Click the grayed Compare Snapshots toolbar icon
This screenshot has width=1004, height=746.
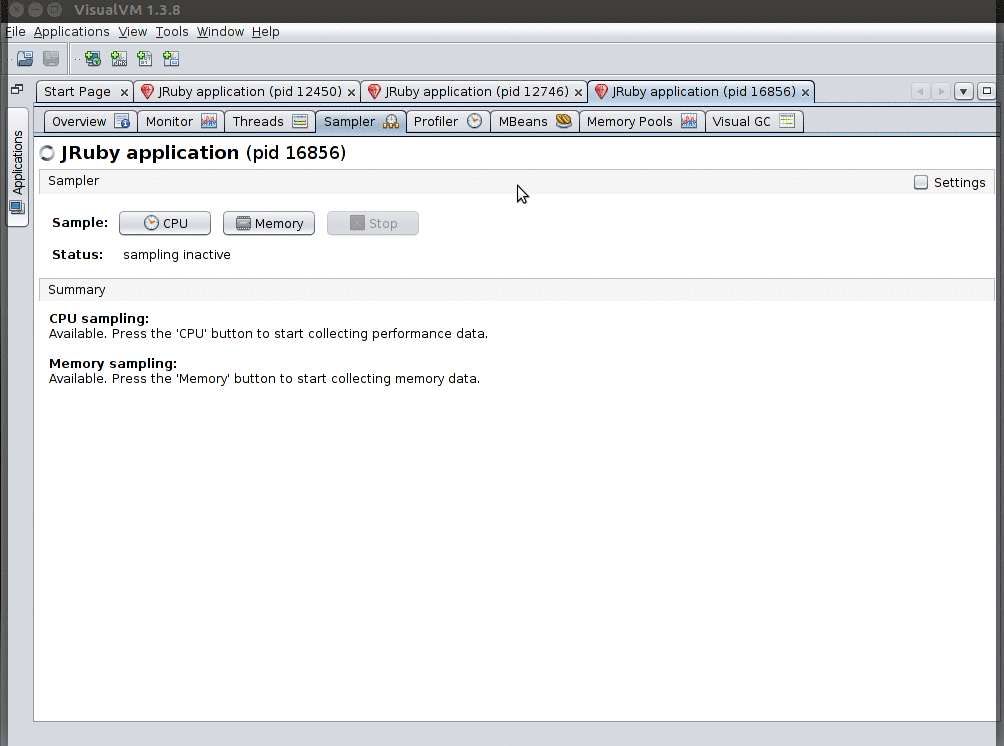click(51, 59)
